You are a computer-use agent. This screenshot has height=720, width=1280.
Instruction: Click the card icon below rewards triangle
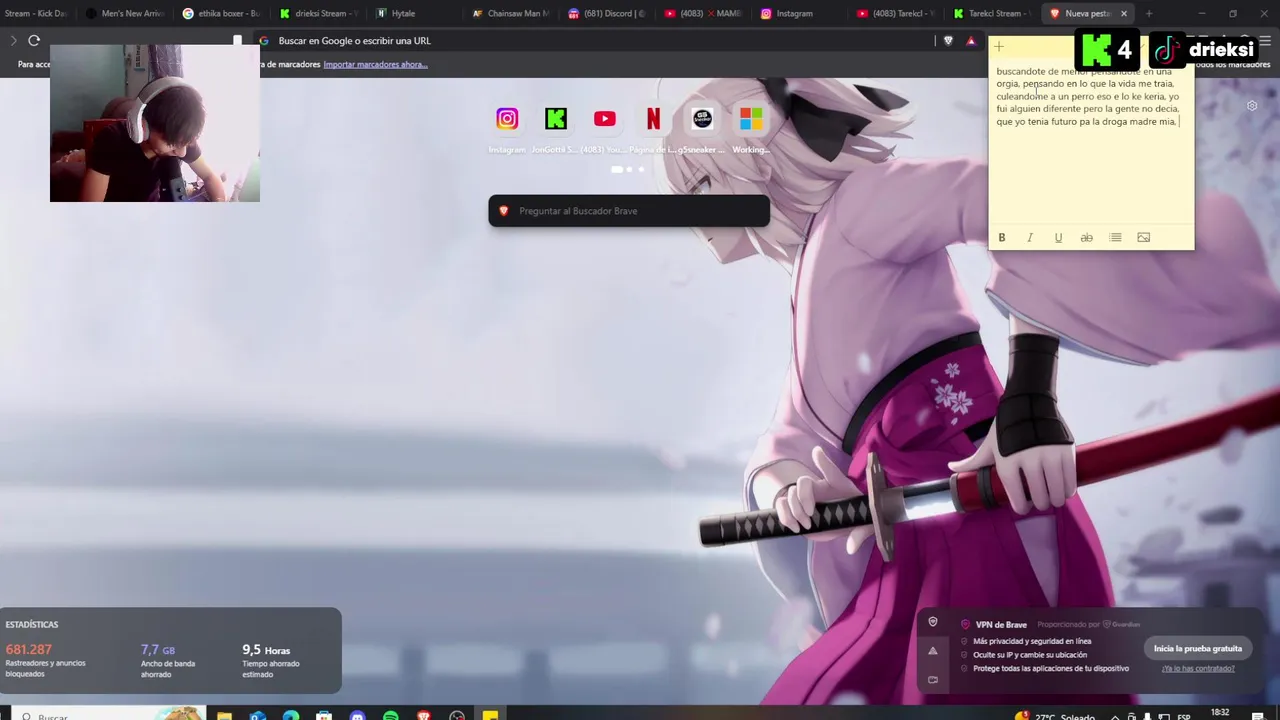point(933,680)
